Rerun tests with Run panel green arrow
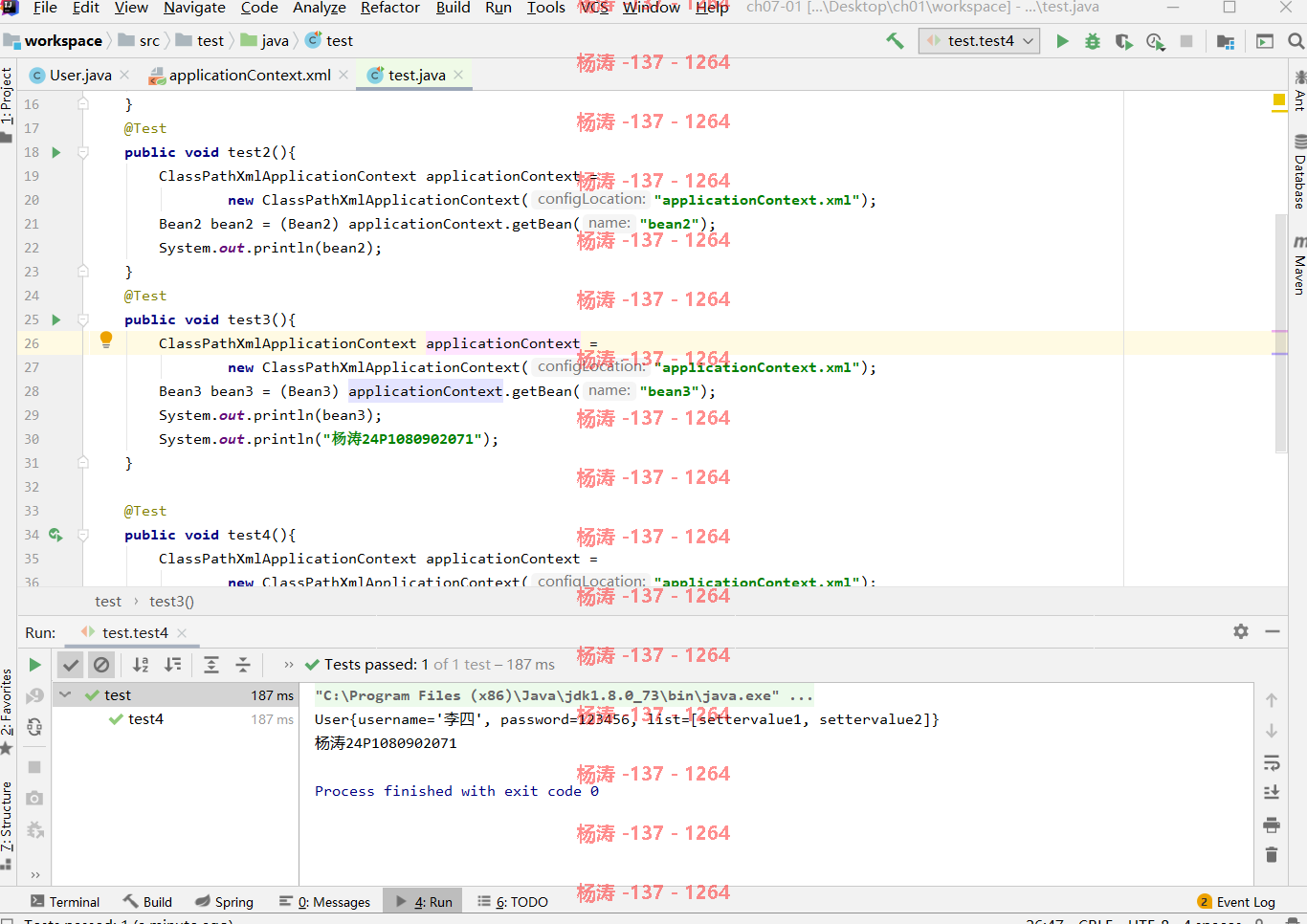The width and height of the screenshot is (1307, 924). [34, 665]
